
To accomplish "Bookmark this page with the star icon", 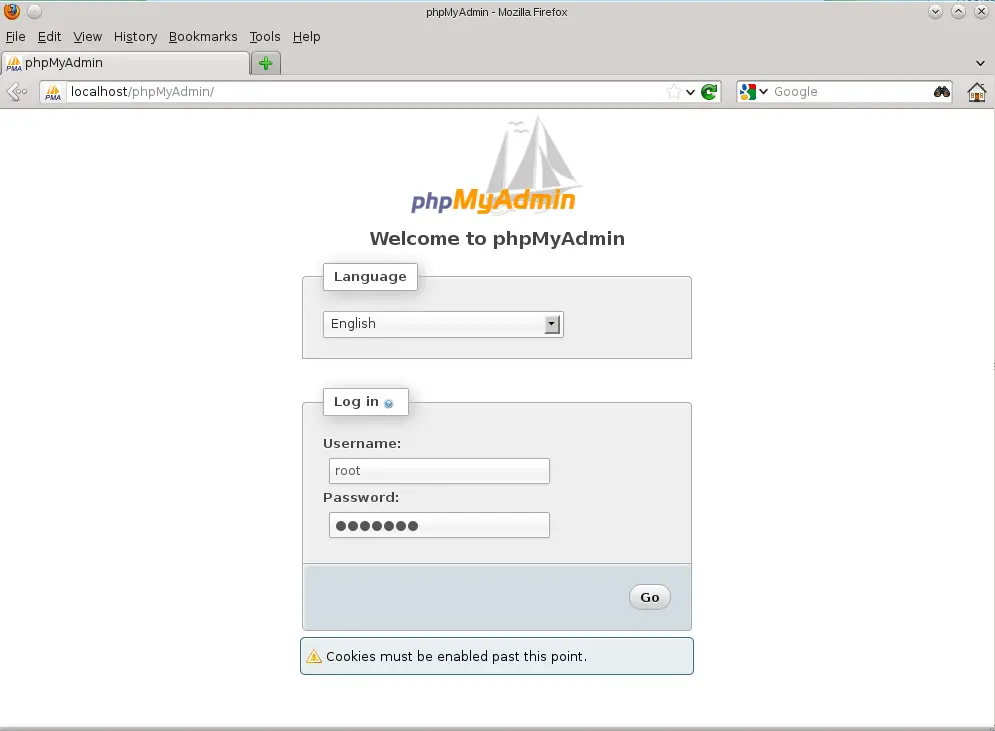I will pos(673,92).
